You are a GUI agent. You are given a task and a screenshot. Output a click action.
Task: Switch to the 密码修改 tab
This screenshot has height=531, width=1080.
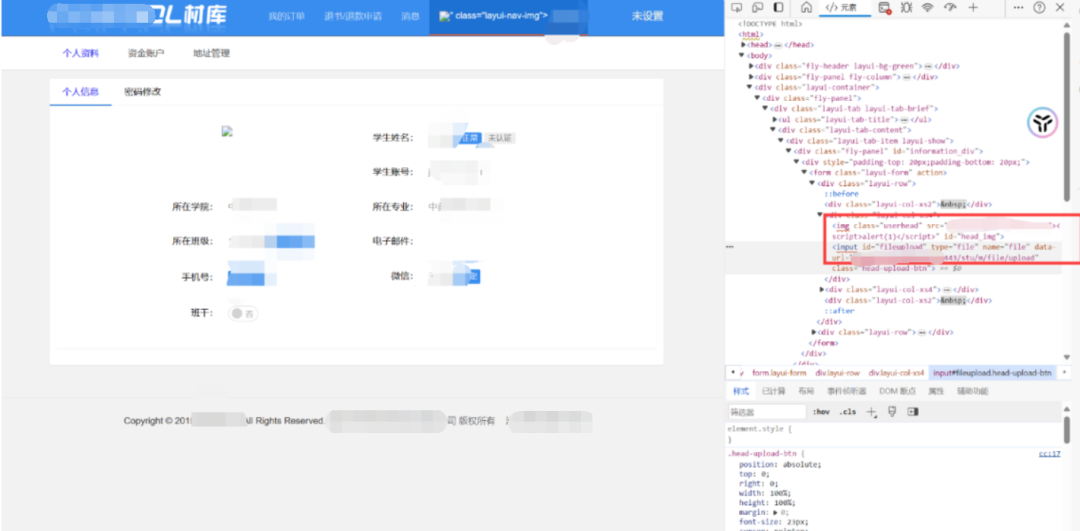(143, 92)
